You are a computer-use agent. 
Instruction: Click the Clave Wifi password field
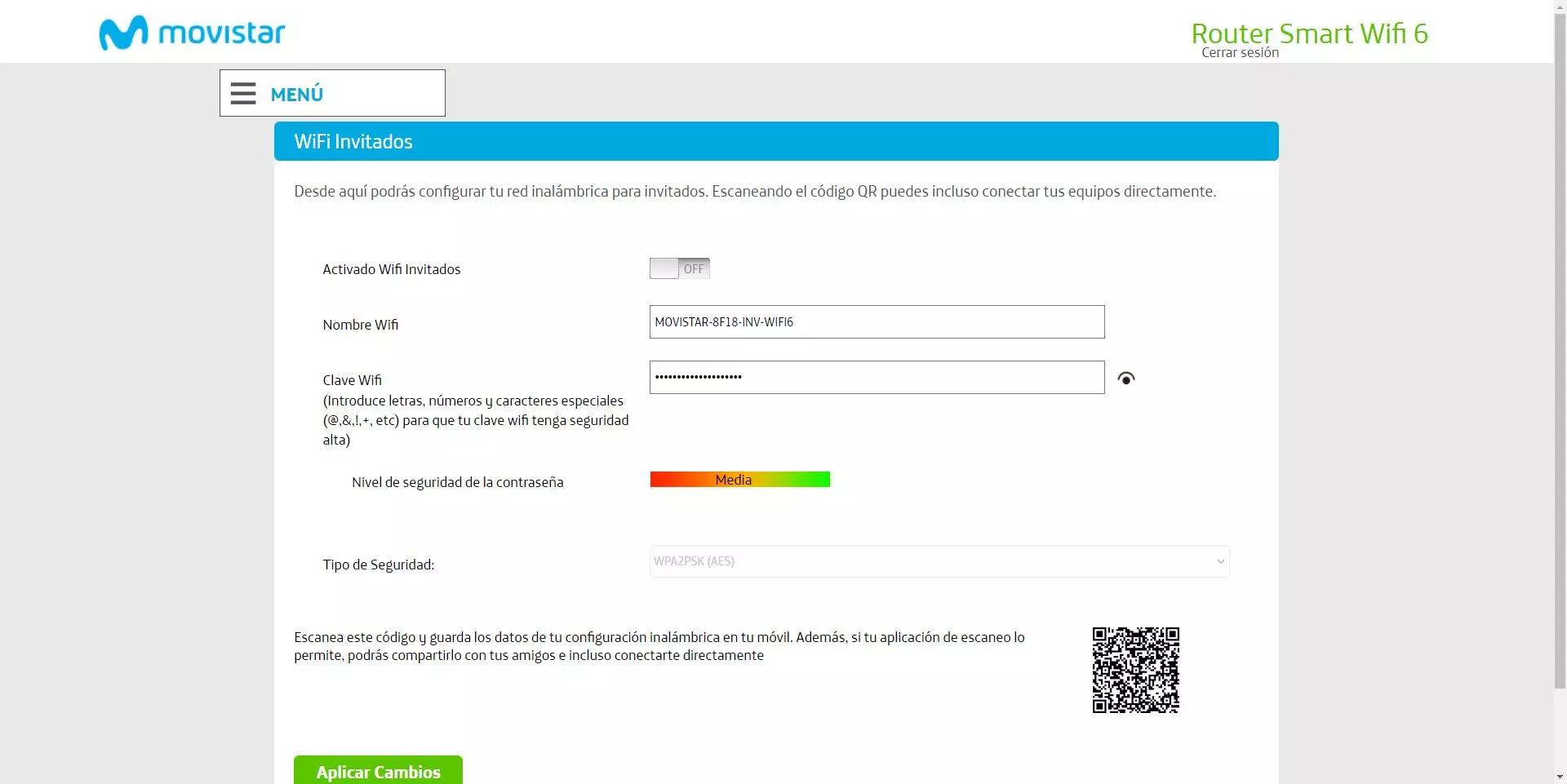[x=877, y=378]
